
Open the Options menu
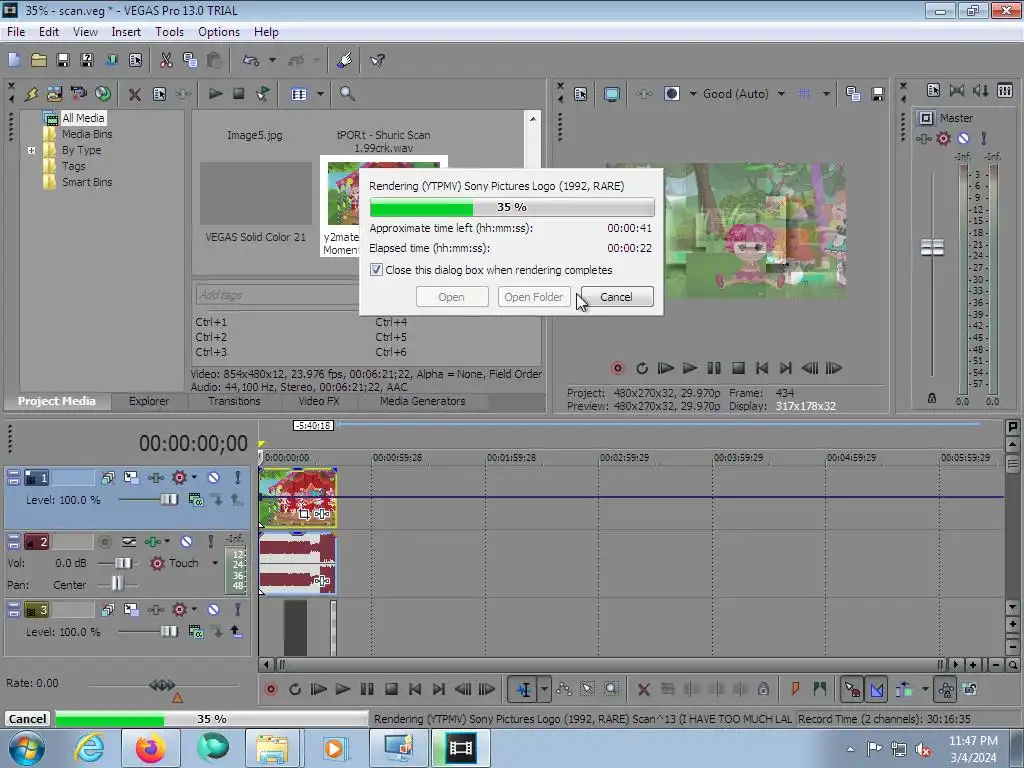219,32
